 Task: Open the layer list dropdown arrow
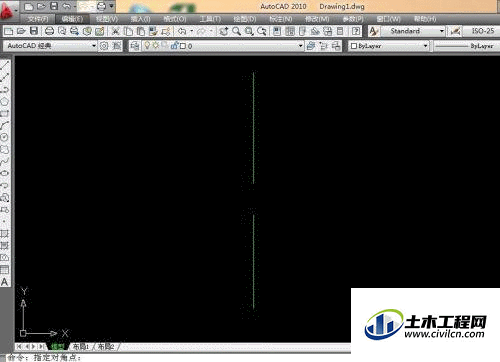(x=300, y=46)
